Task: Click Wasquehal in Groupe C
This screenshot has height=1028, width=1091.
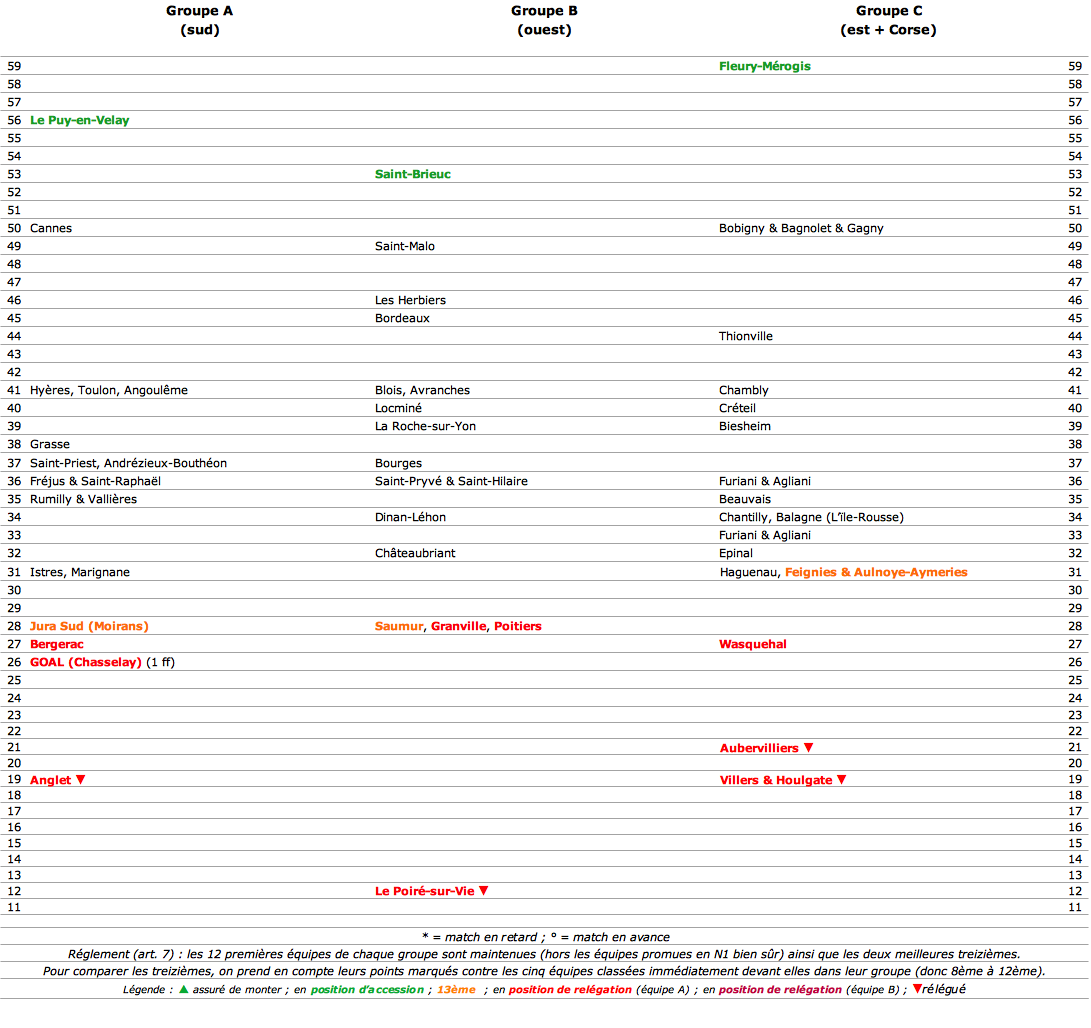Action: (753, 645)
